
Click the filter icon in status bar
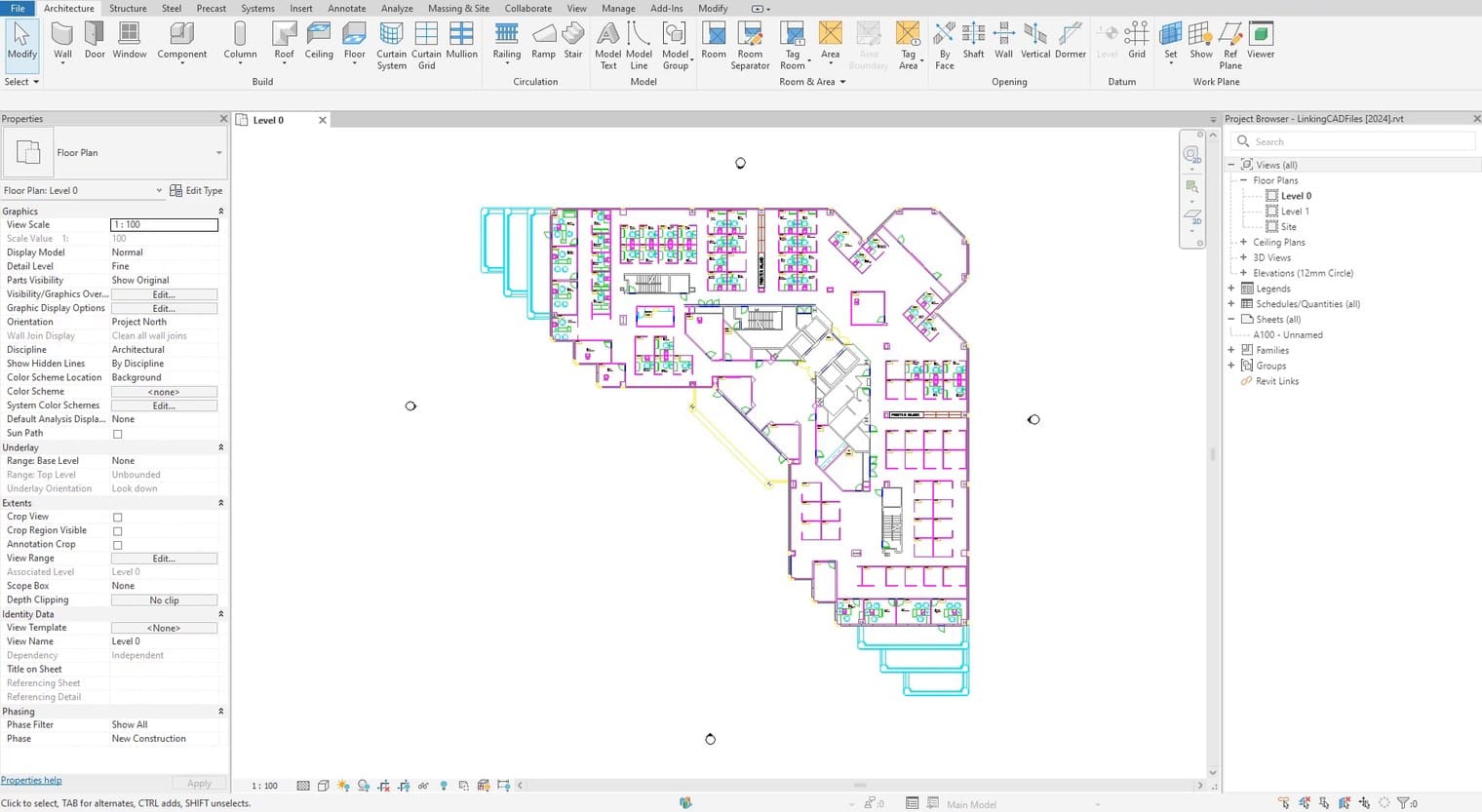tap(1404, 803)
